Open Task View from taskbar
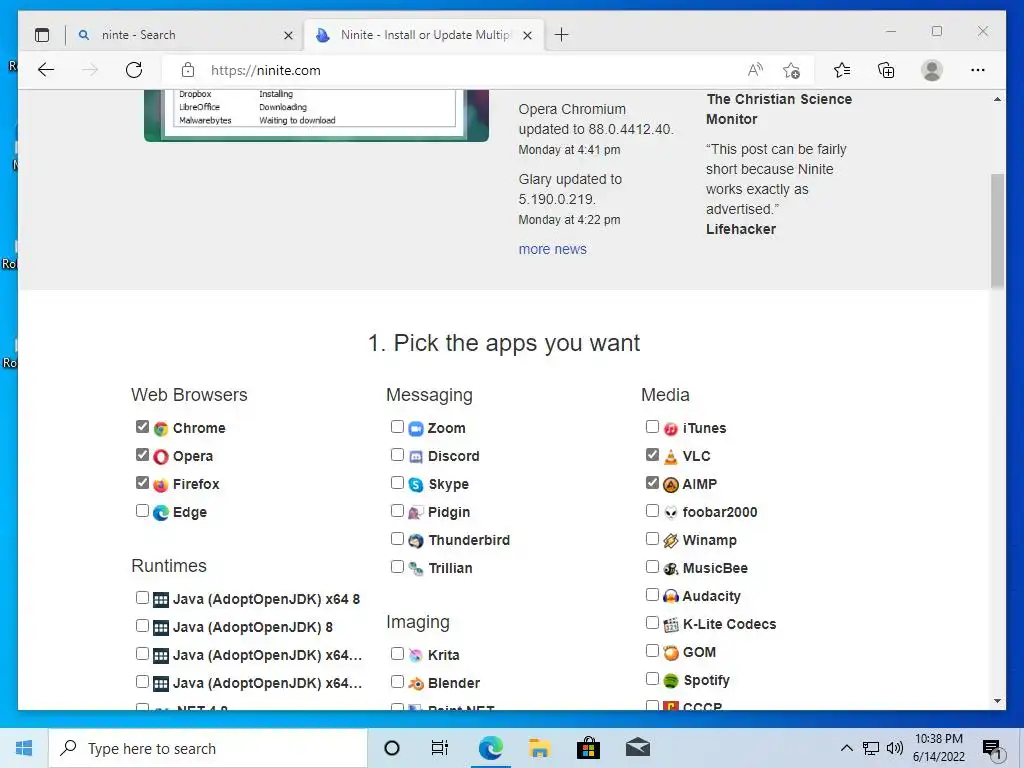The image size is (1024, 768). 440,748
